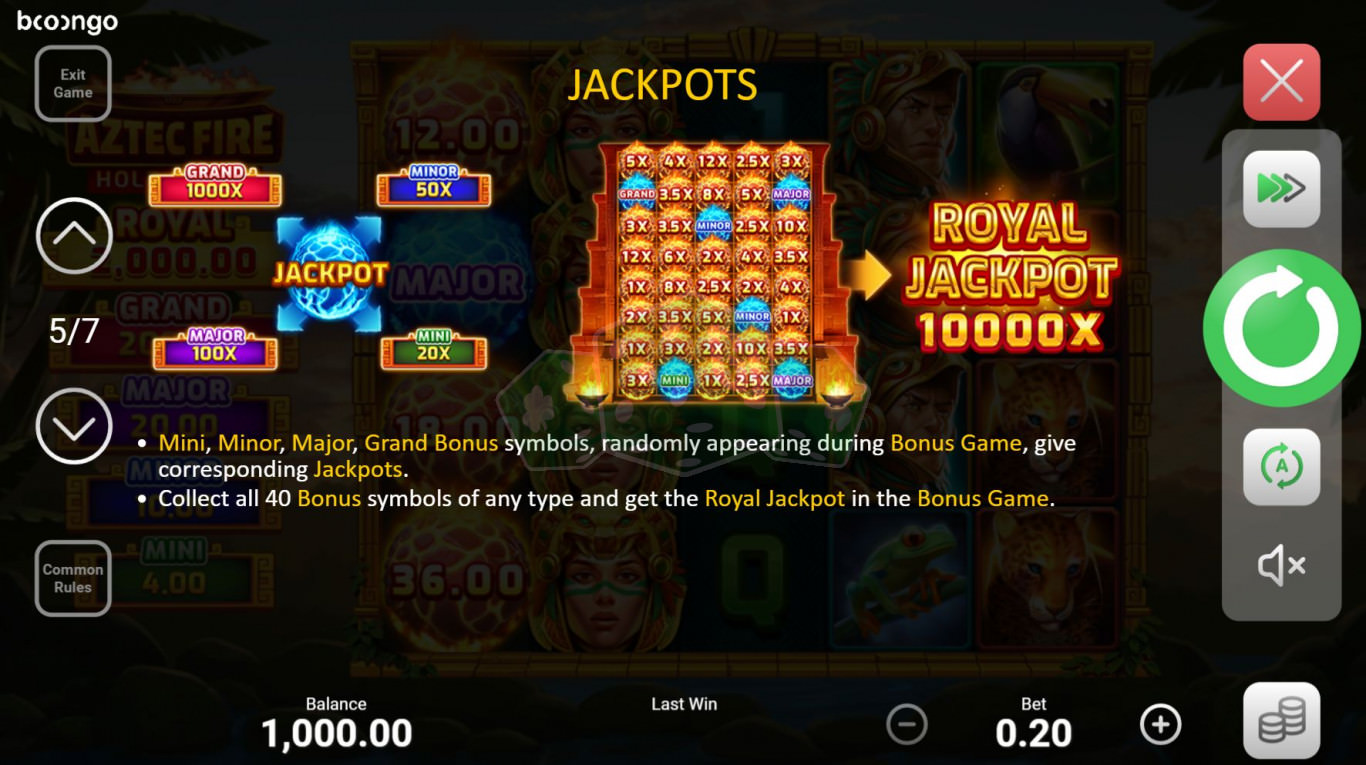Click the Exit Game button
Screen dimensions: 1366x765
click(x=73, y=83)
